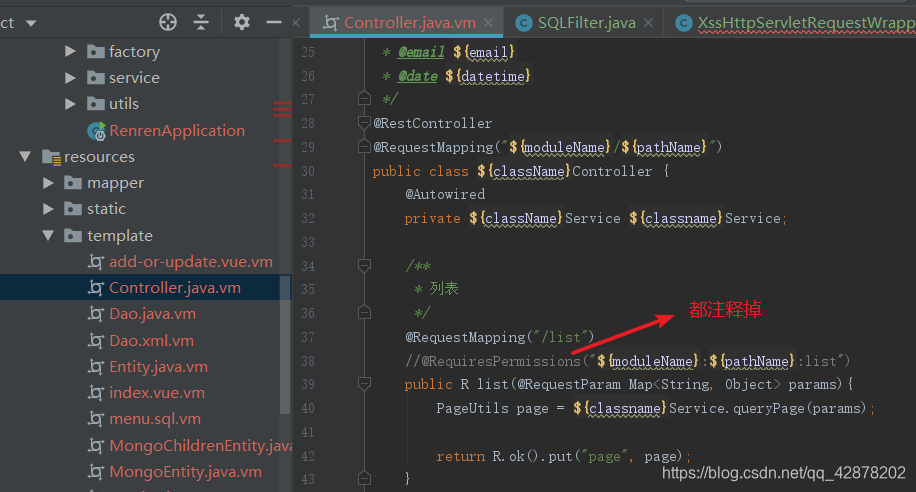The image size is (916, 492).
Task: Click the 'return R.ok().put' statement
Action: pyautogui.click(x=563, y=456)
